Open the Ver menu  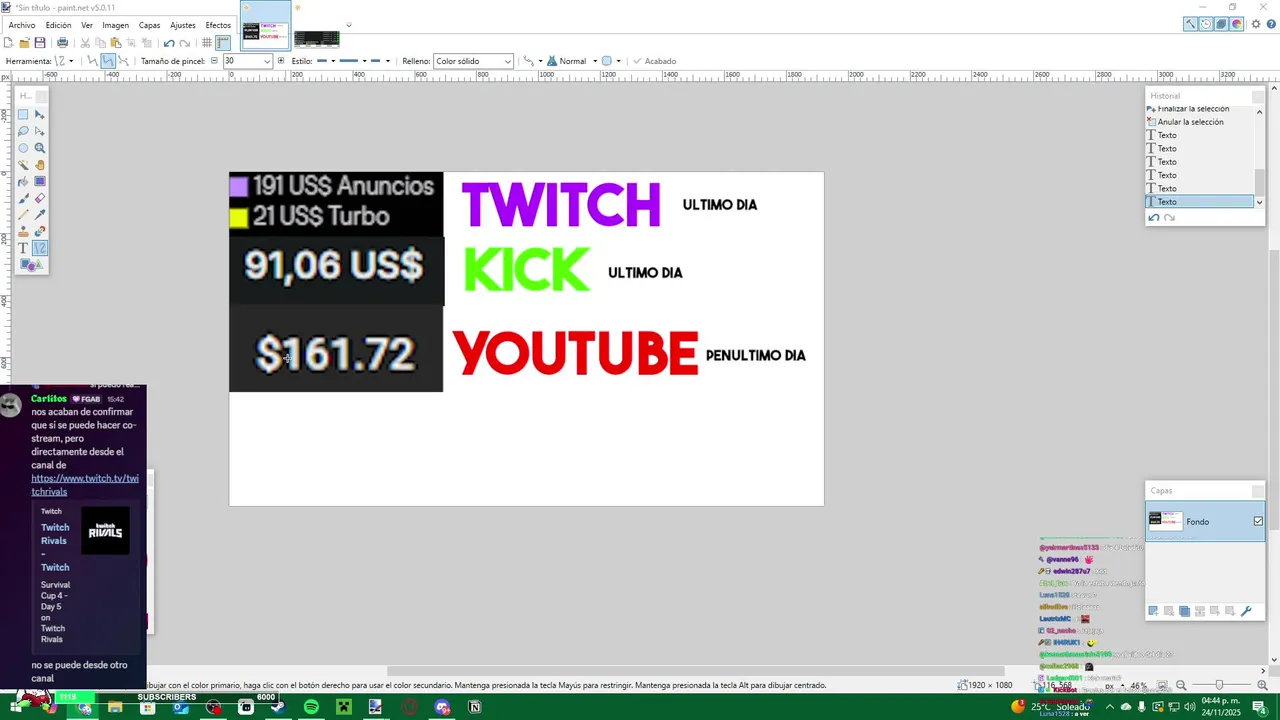[87, 25]
